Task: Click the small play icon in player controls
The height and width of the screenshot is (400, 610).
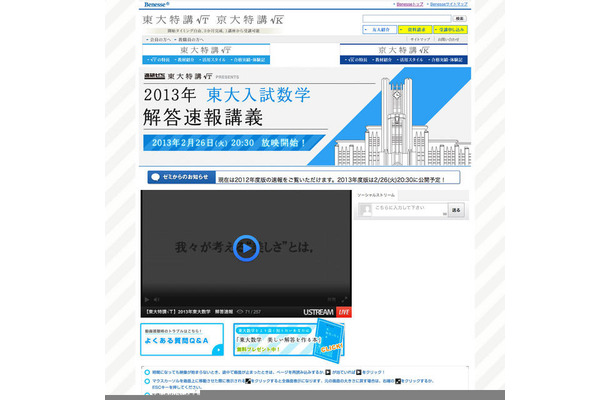Action: [147, 300]
